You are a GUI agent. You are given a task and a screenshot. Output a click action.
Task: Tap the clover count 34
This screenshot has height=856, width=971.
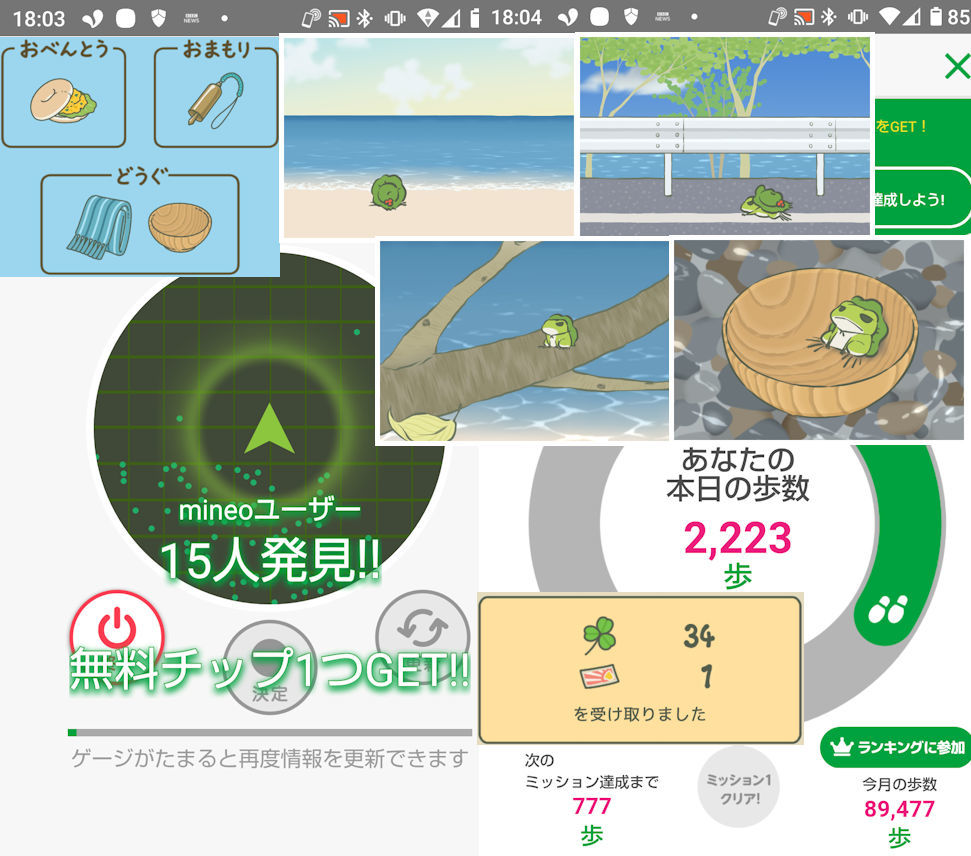tap(699, 636)
